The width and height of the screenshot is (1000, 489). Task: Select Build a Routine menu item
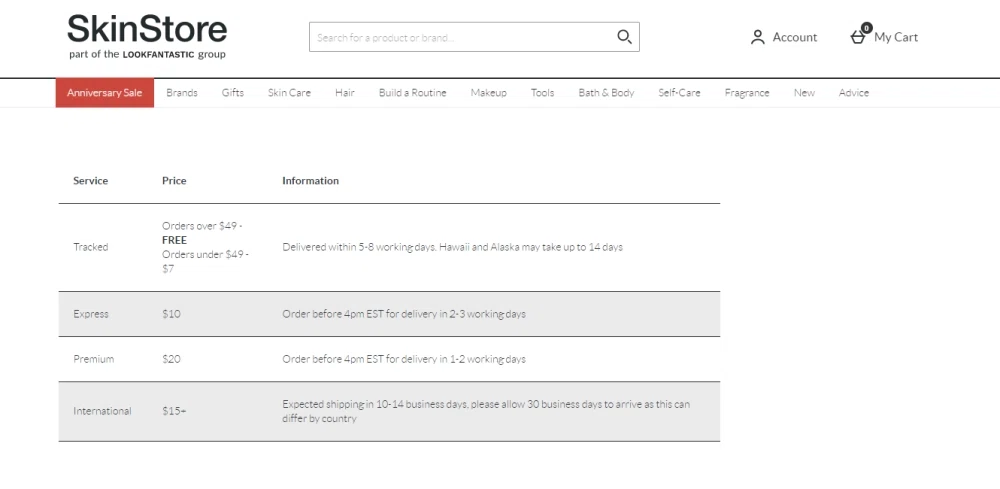(412, 93)
